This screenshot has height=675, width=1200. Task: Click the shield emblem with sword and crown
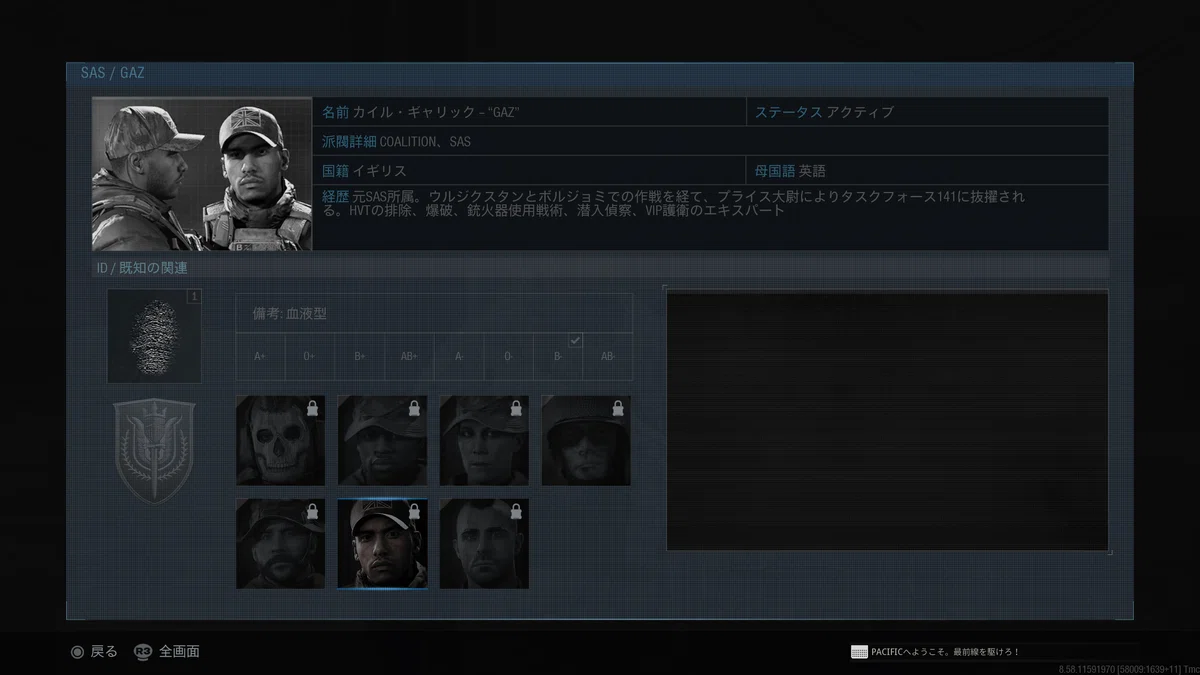tap(154, 450)
